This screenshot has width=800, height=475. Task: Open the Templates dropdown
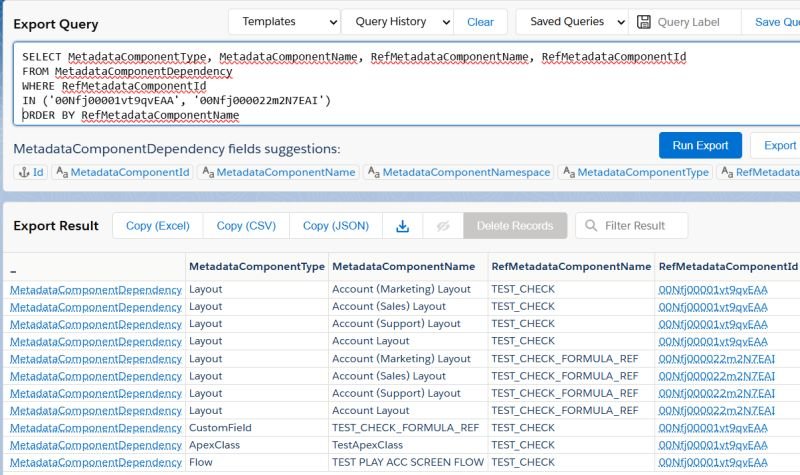click(x=284, y=22)
